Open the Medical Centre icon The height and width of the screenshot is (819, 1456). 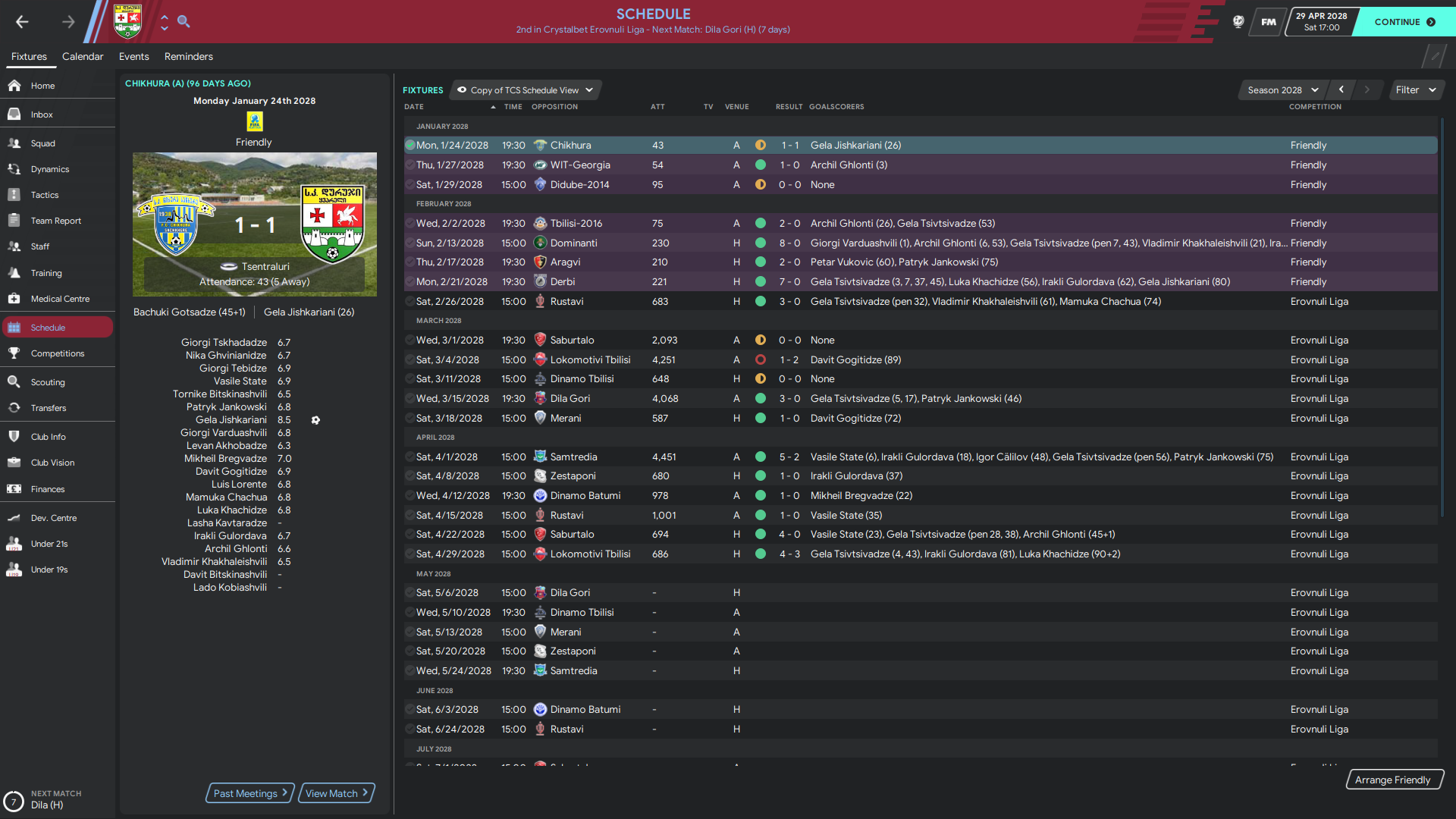click(x=14, y=298)
